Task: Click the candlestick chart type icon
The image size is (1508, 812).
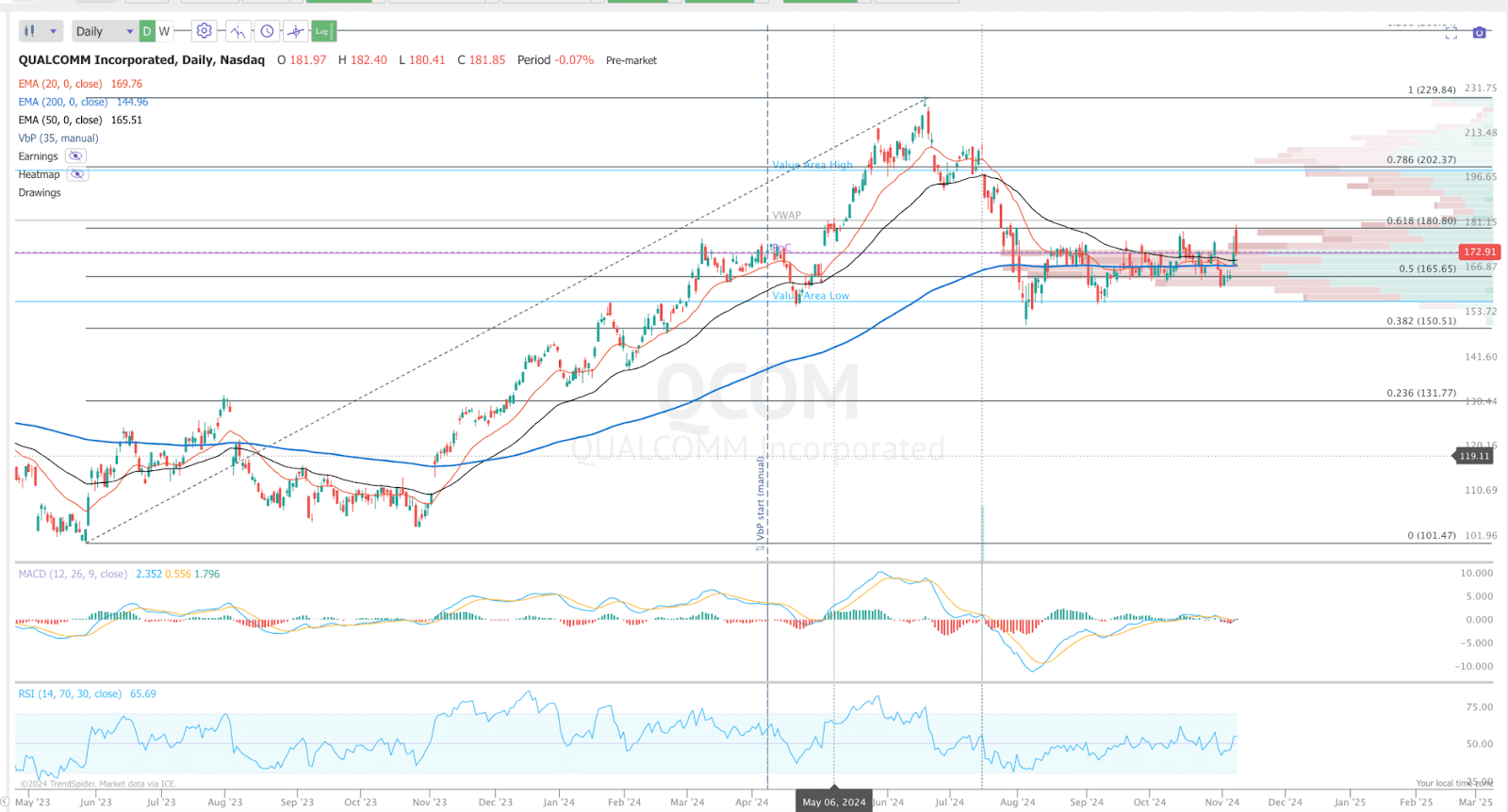Action: [x=30, y=31]
